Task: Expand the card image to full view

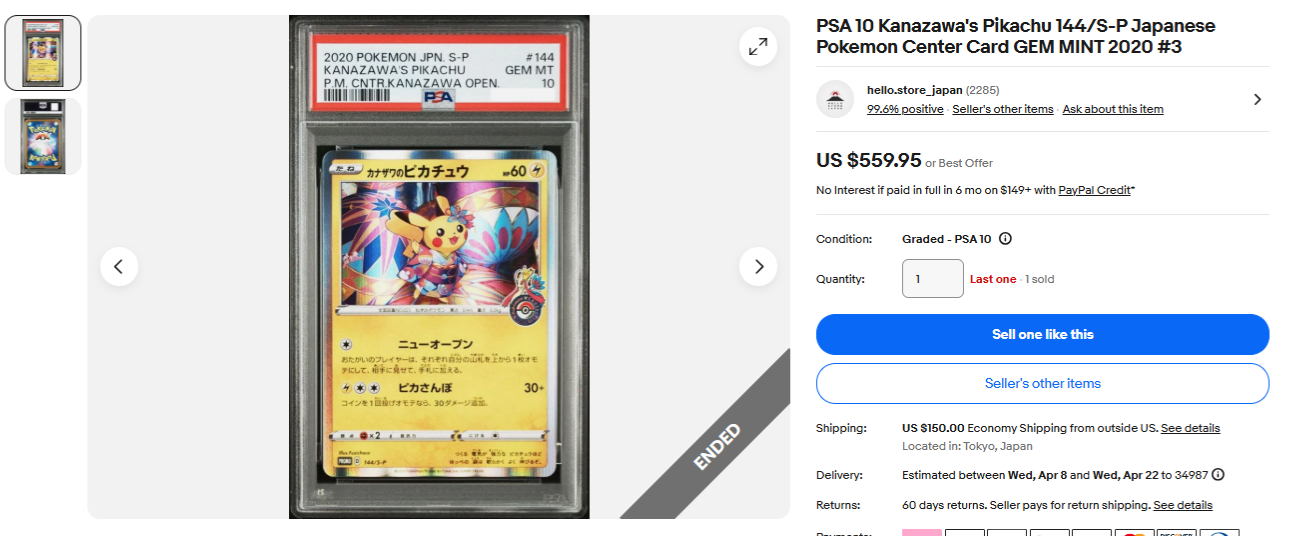Action: (x=758, y=47)
